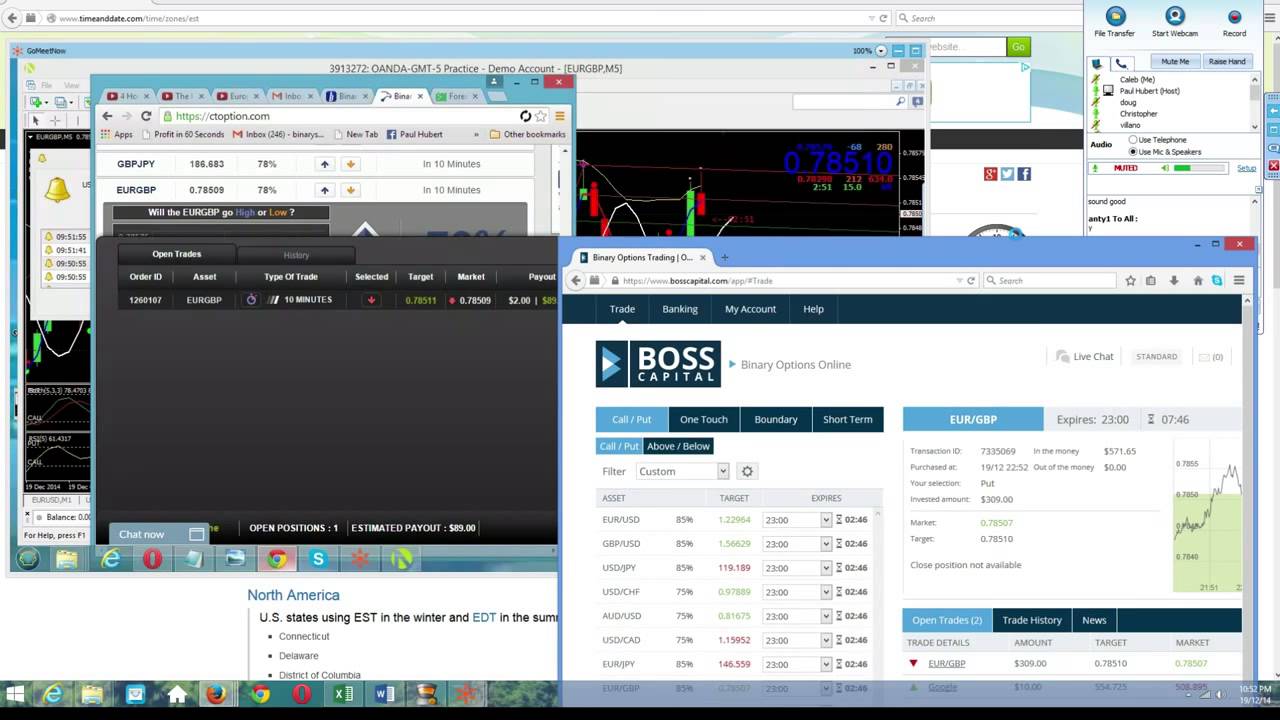
Task: Open the Other bookmarks folder
Action: 527,134
